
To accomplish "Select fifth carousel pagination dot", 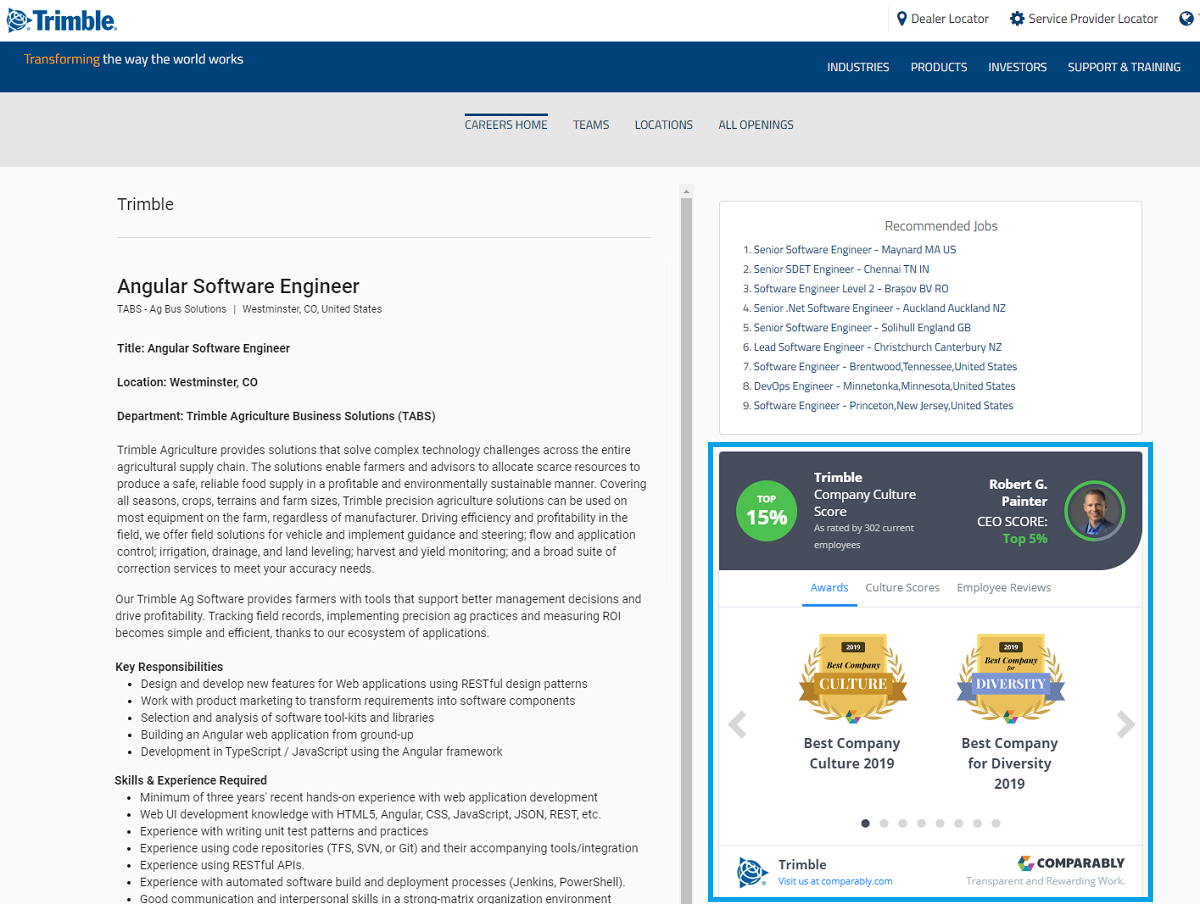I will [940, 824].
